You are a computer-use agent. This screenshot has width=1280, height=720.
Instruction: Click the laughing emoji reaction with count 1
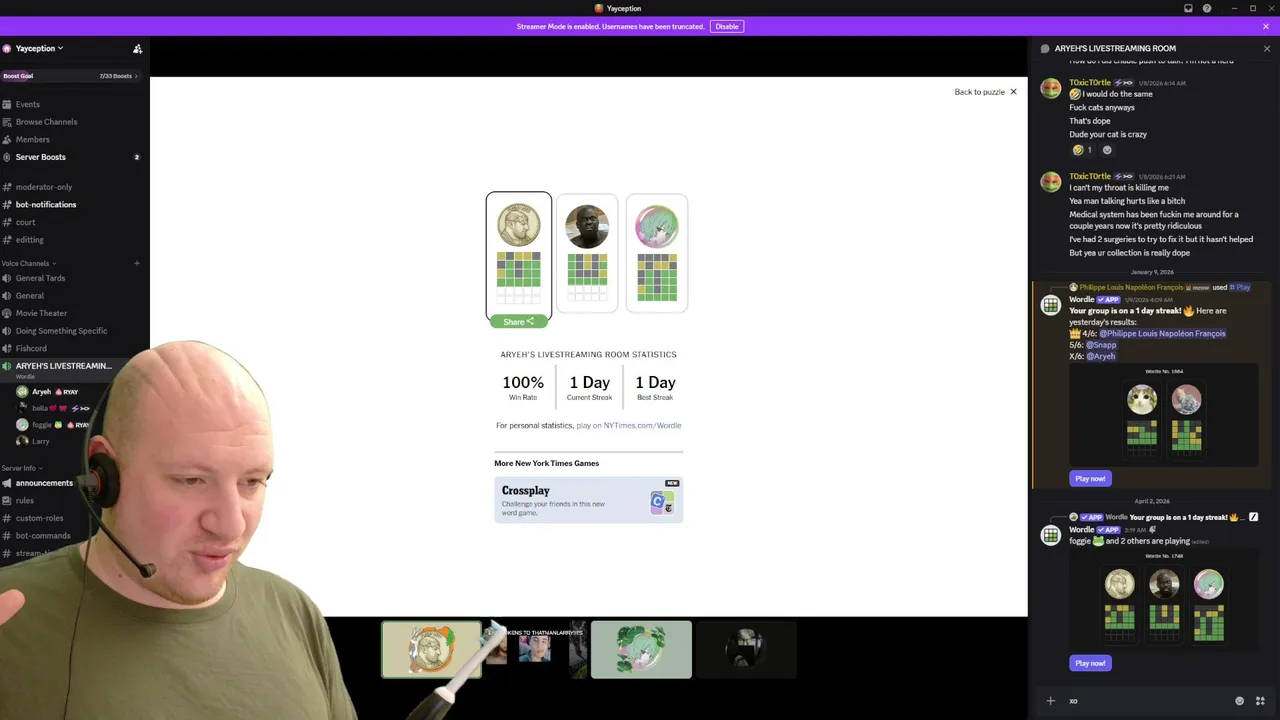click(1083, 150)
